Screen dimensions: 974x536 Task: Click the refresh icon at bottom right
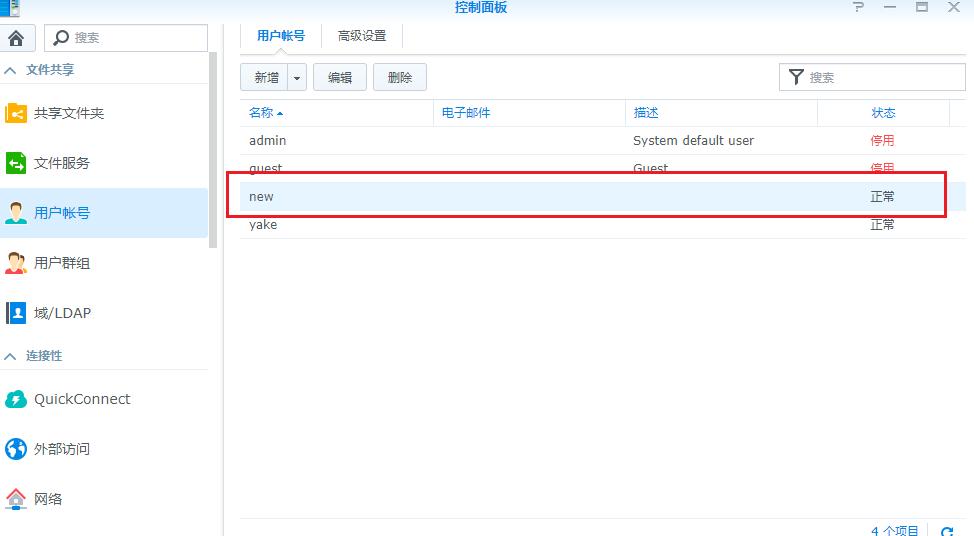click(x=947, y=531)
